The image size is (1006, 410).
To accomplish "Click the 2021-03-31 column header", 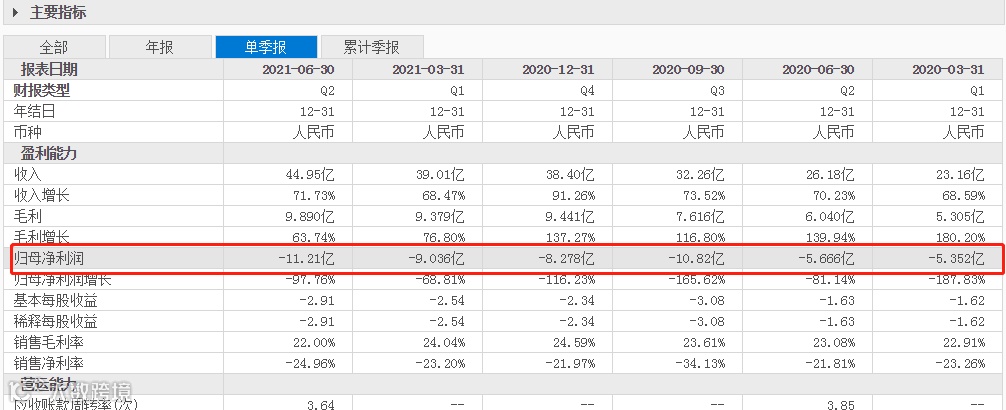I will point(428,70).
